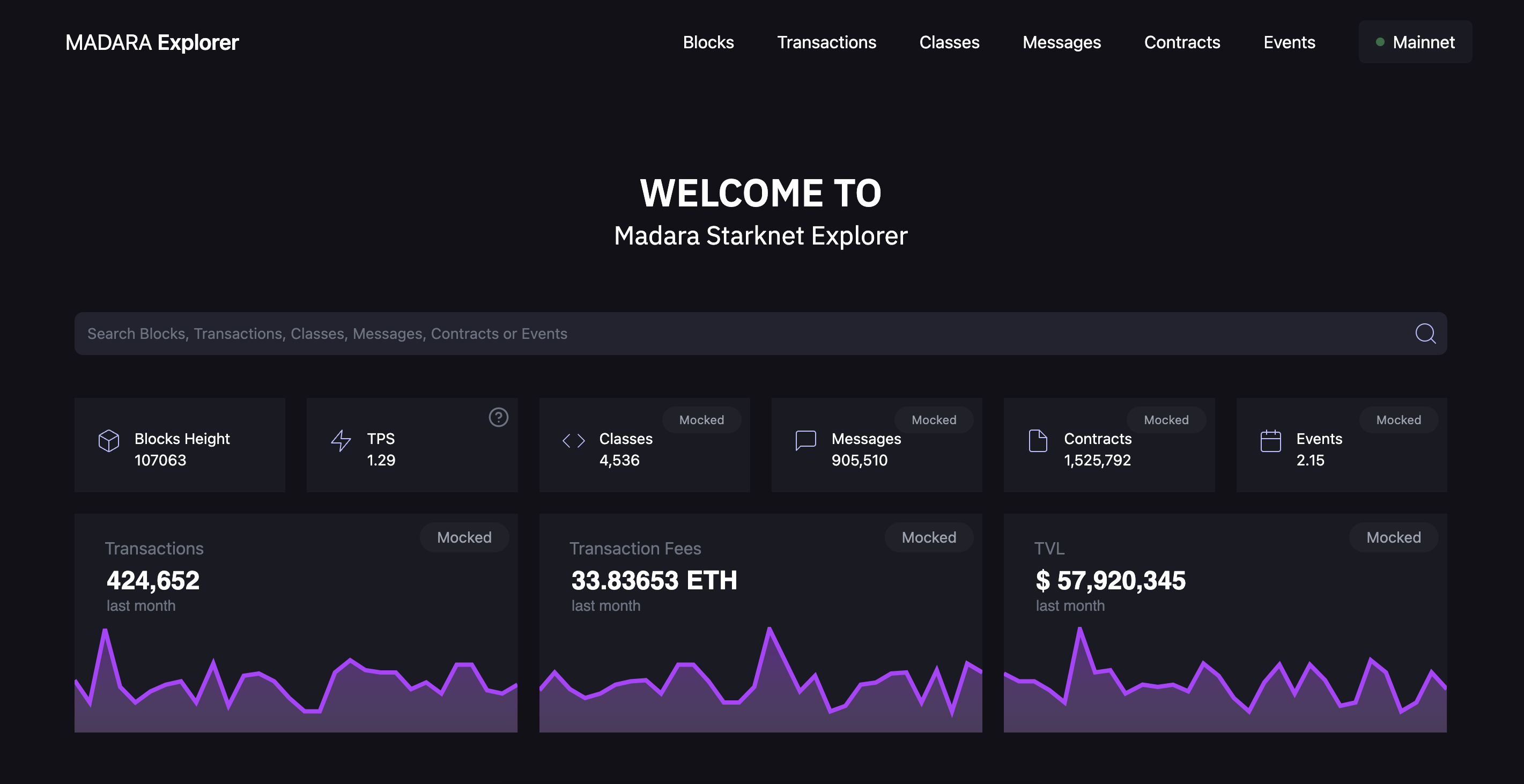Click last month under 424,652
Image resolution: width=1524 pixels, height=784 pixels.
coord(141,605)
